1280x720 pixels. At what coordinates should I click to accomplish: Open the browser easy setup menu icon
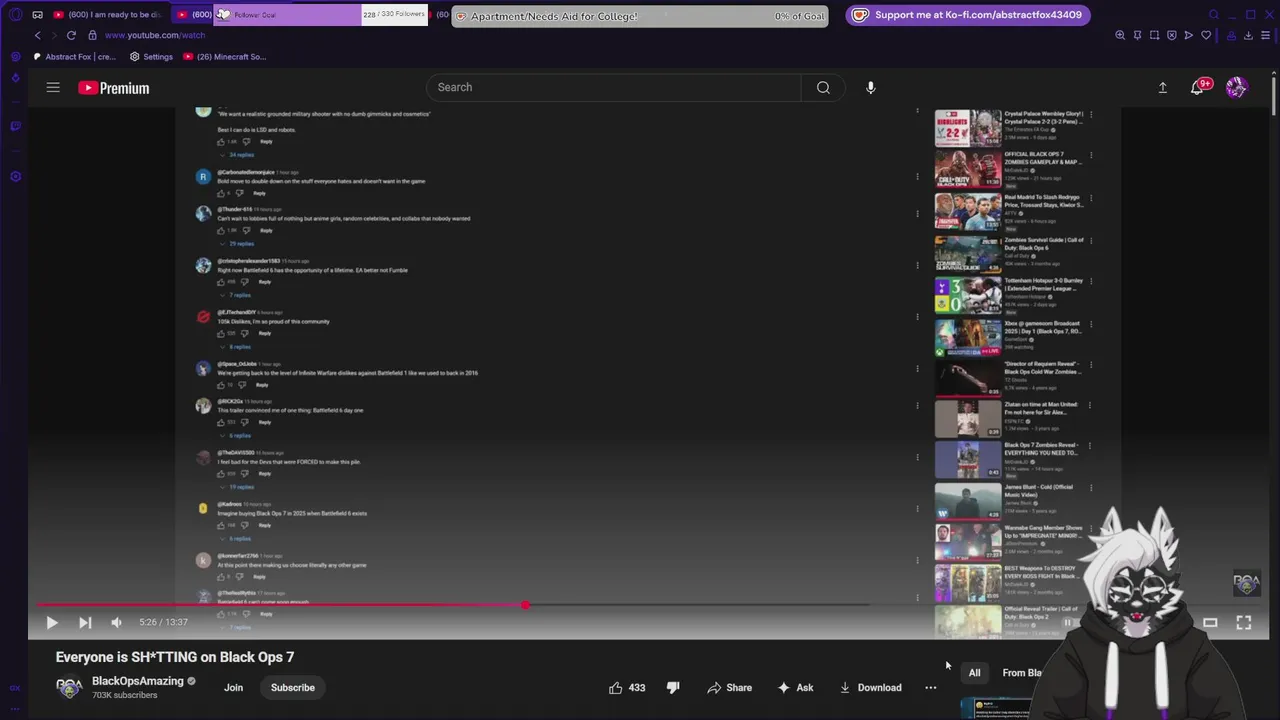click(x=1265, y=35)
